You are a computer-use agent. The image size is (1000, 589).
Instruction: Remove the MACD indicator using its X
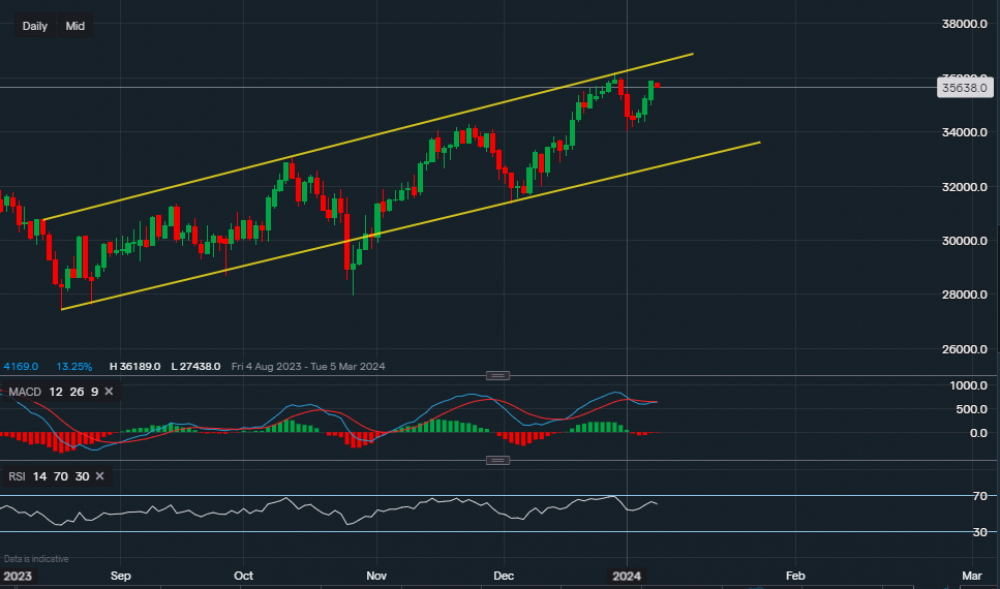point(109,392)
